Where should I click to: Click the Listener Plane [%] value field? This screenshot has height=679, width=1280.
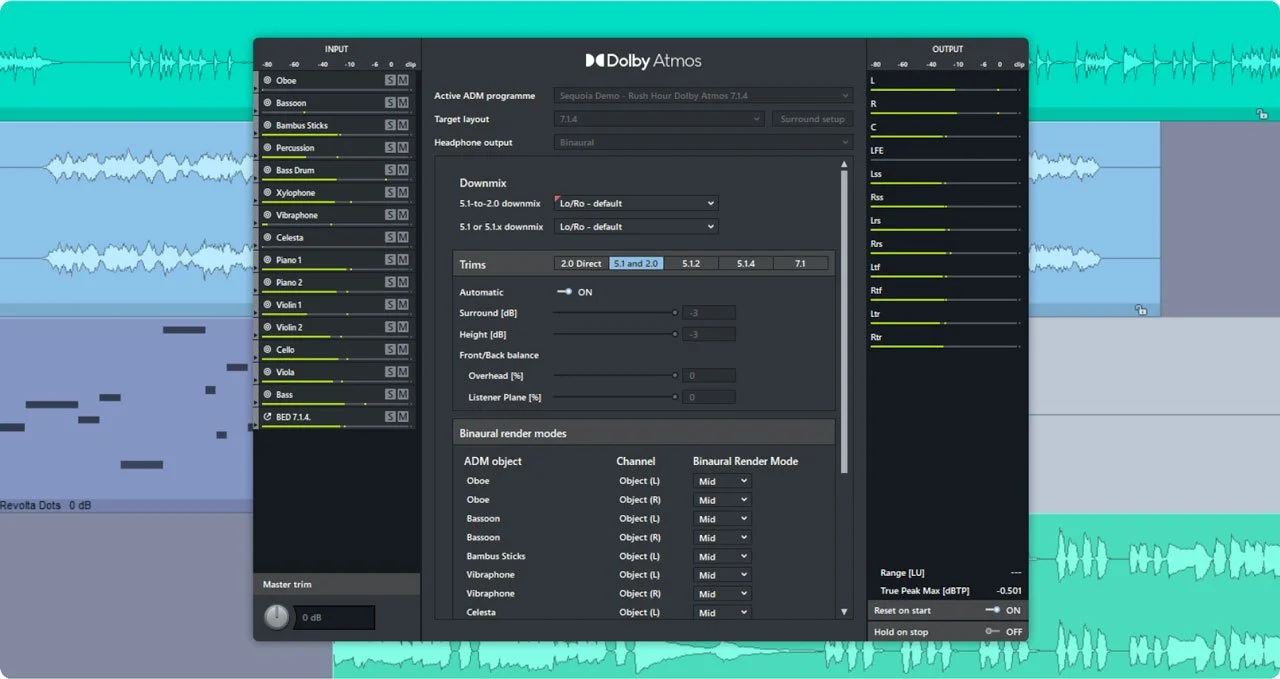(709, 397)
